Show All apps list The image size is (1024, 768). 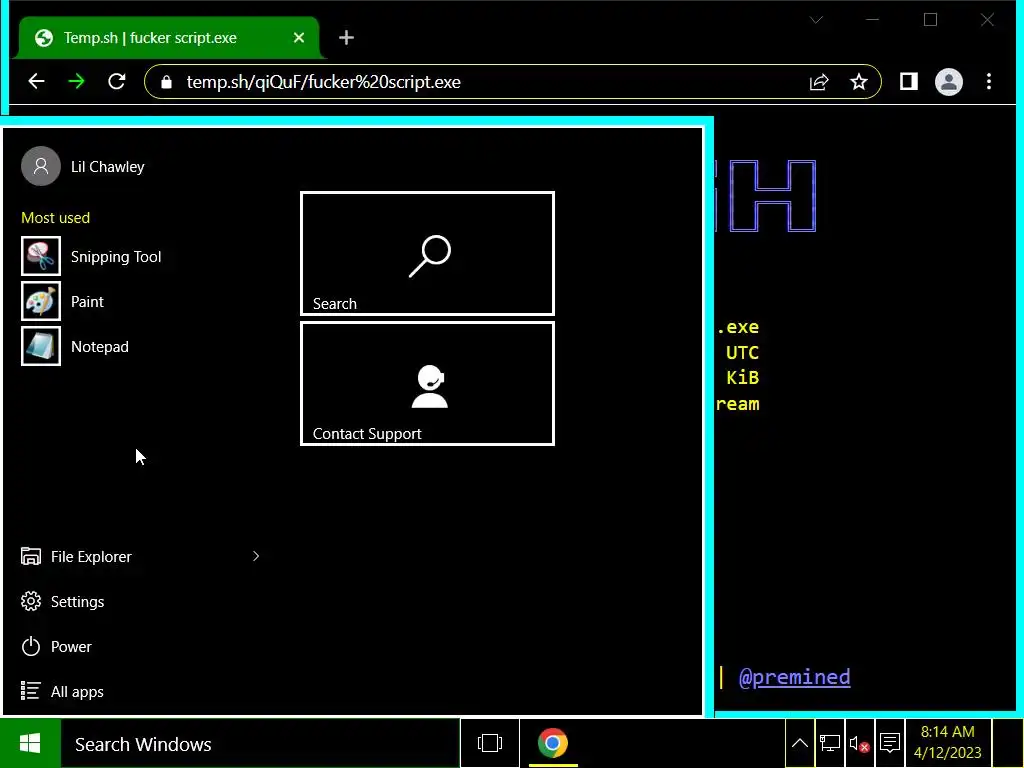[62, 692]
